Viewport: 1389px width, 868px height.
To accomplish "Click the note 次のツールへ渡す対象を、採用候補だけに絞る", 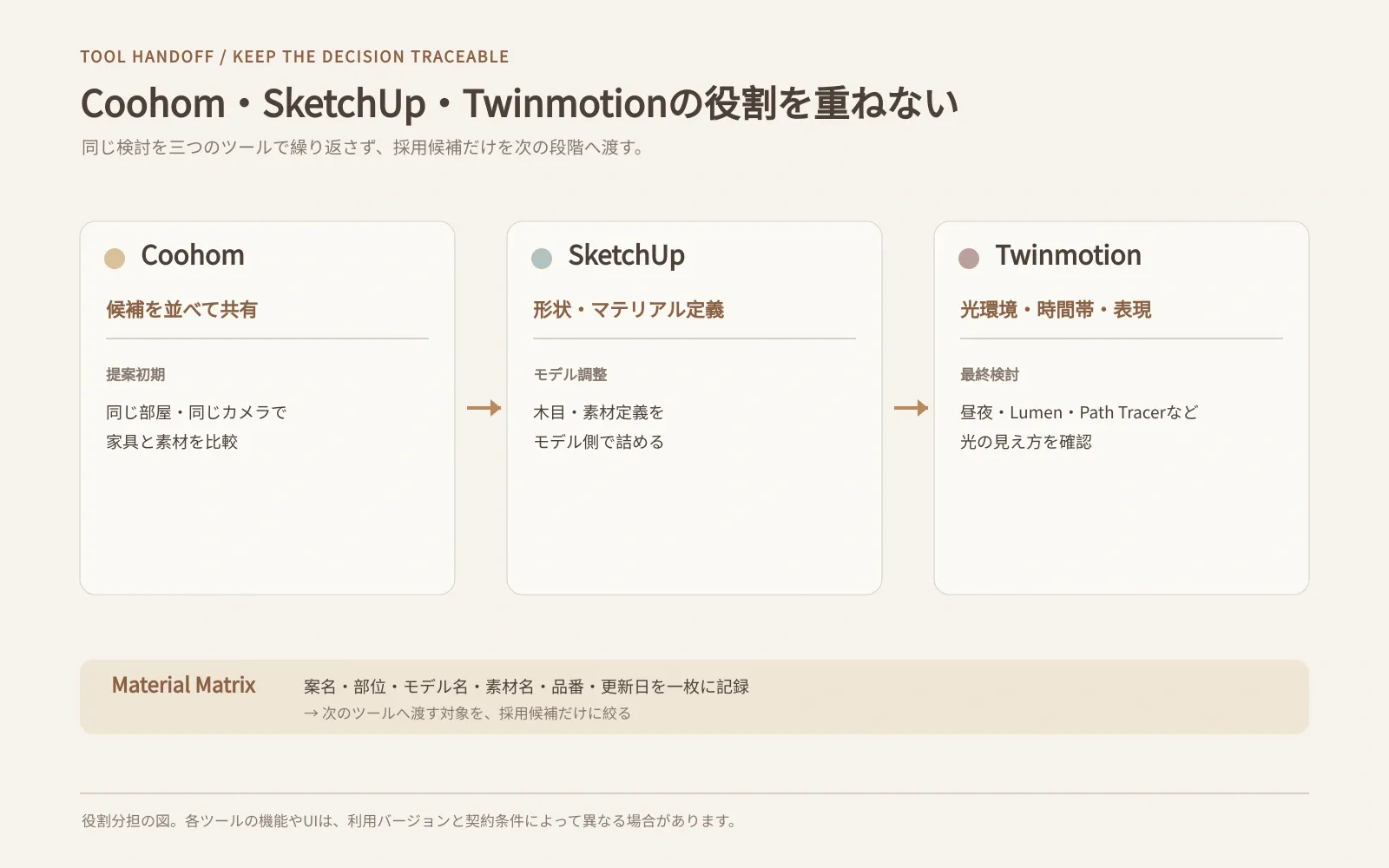I will pos(467,713).
